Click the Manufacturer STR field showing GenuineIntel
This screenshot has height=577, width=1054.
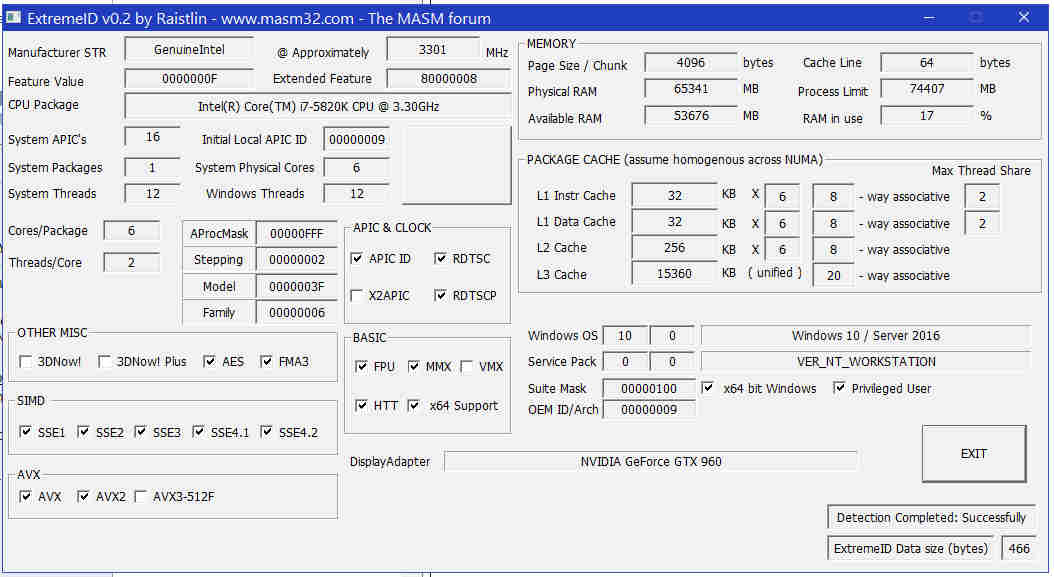[x=189, y=50]
